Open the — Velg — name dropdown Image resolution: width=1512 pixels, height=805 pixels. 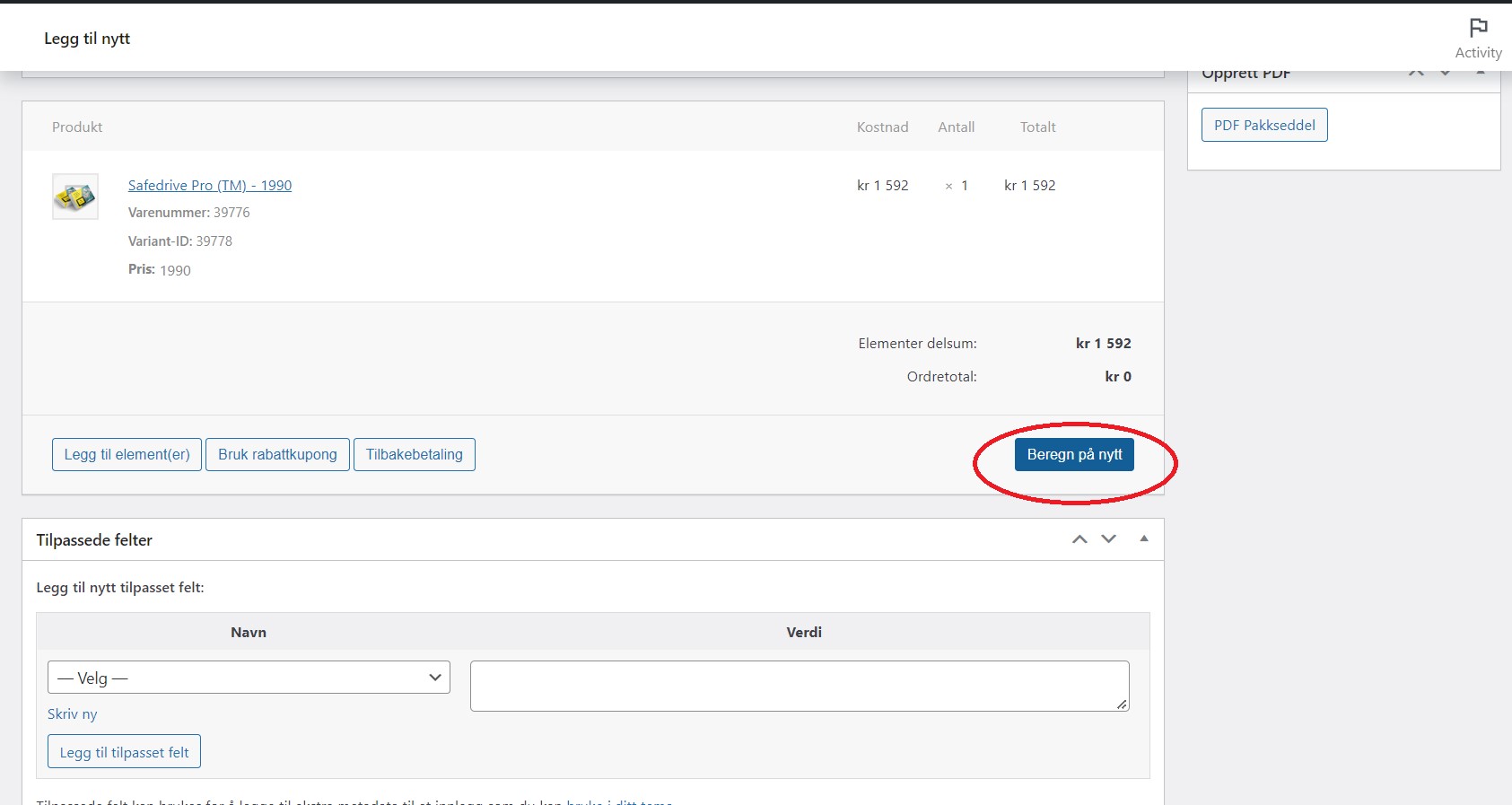click(x=249, y=678)
